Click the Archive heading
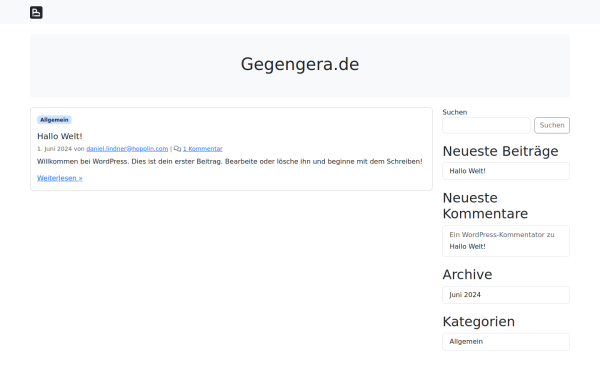Screen dimensions: 600x375 (x=467, y=274)
